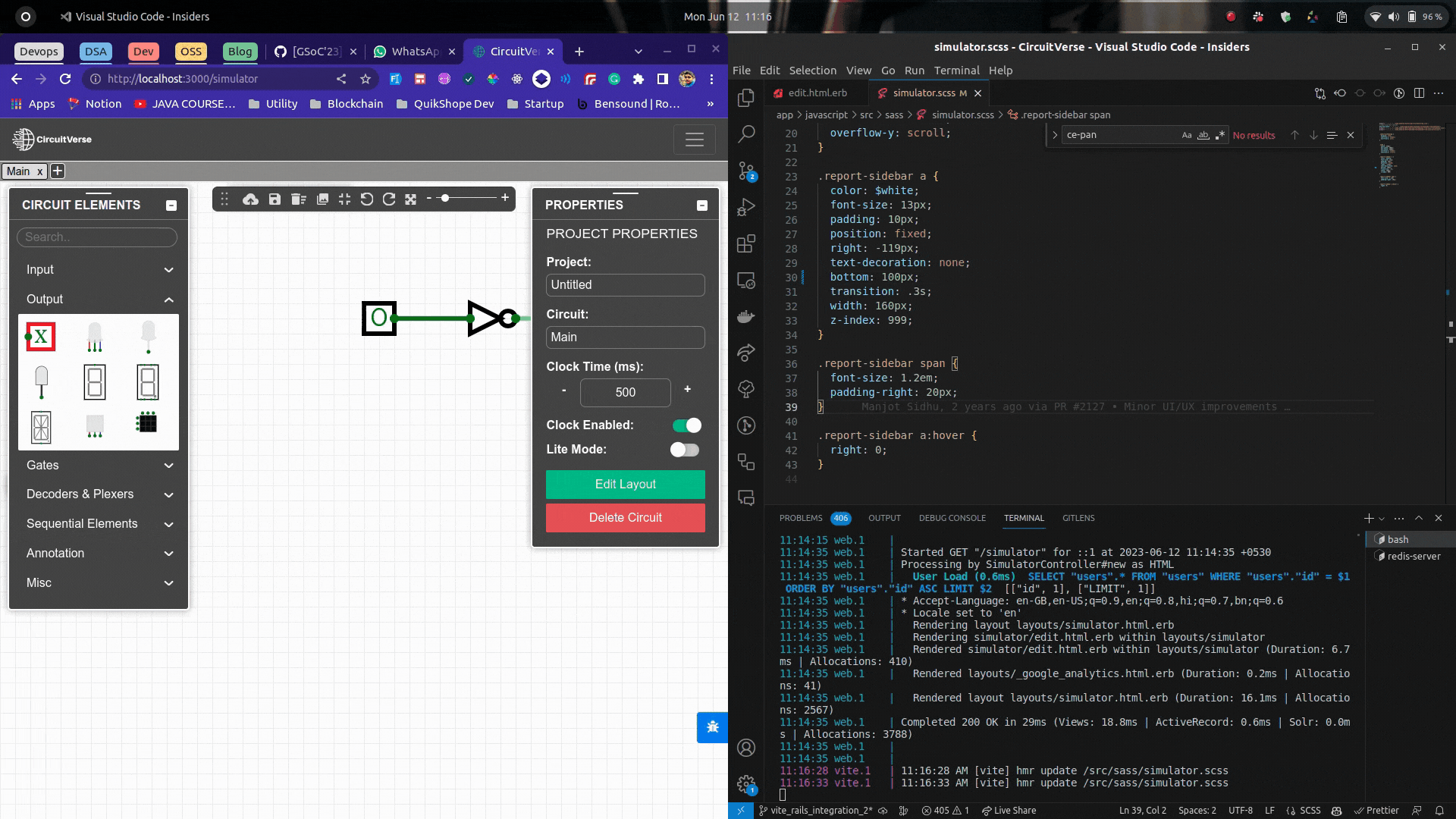This screenshot has height=819, width=1456.
Task: Click the Edit Layout button
Action: [625, 485]
